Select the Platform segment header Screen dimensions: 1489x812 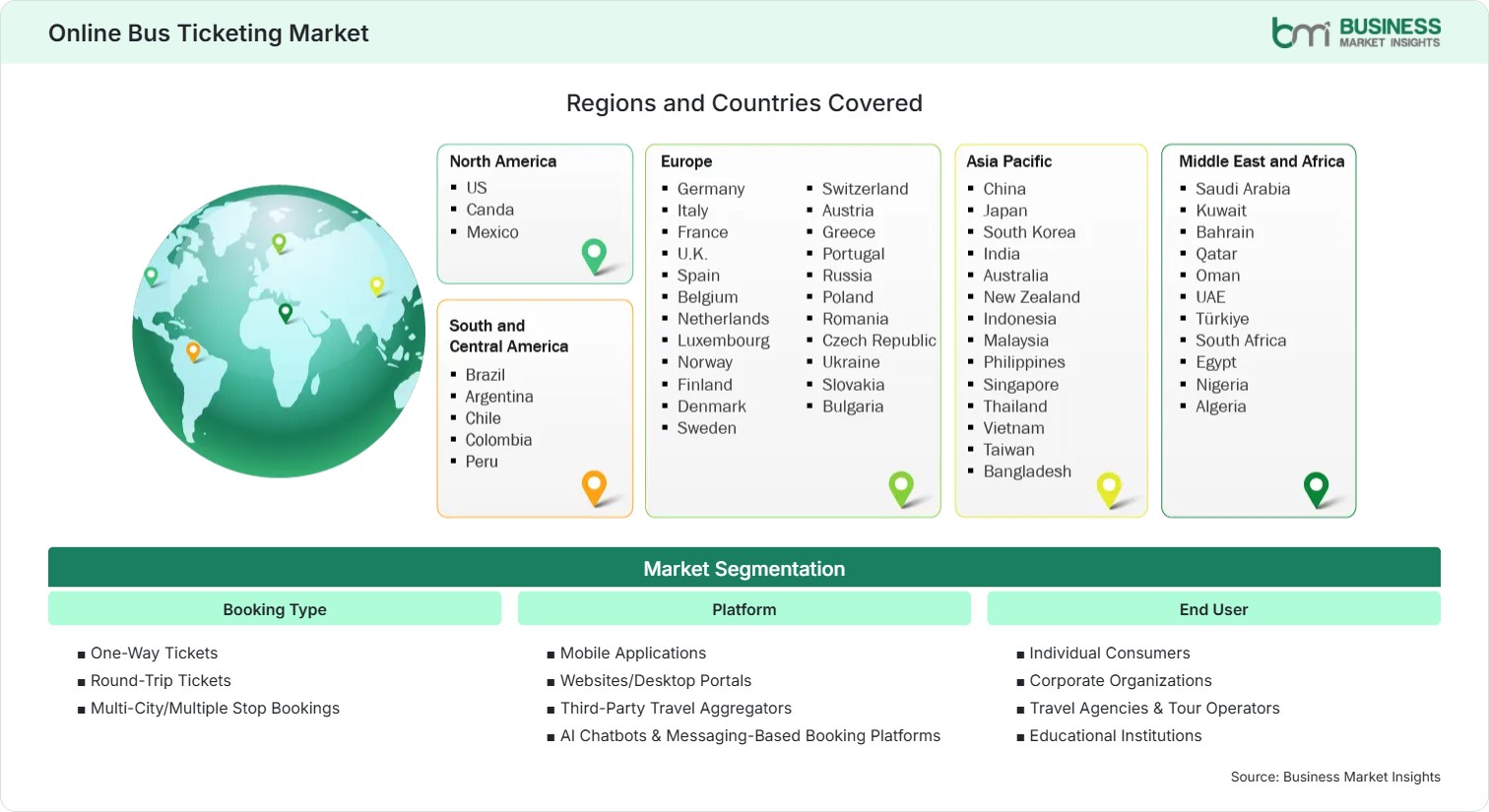[744, 609]
